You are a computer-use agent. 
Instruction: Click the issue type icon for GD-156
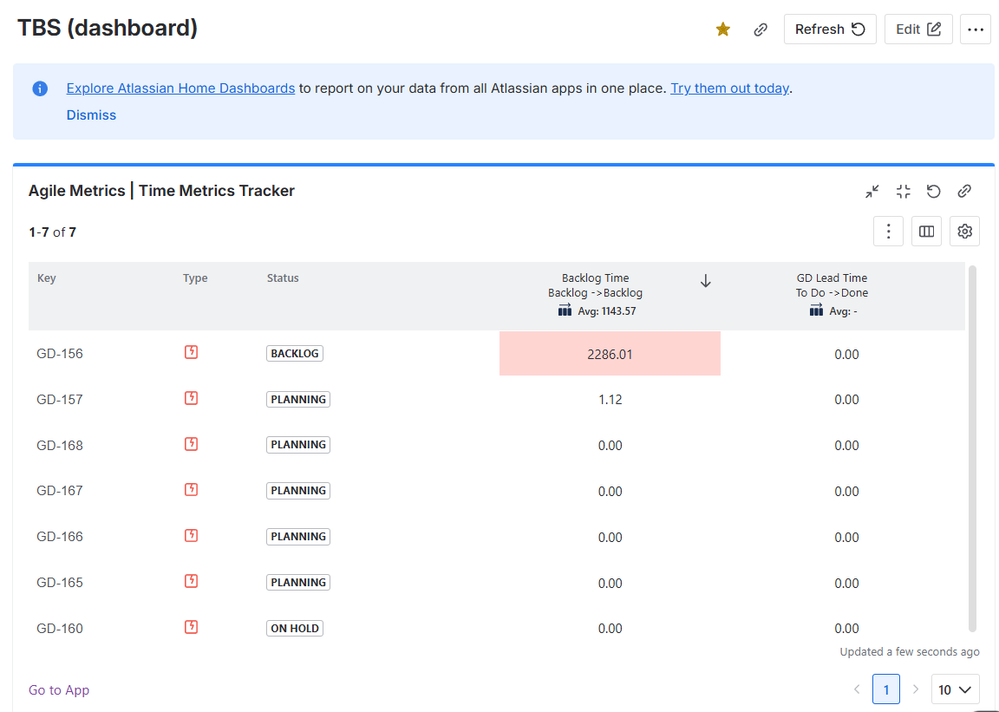pos(191,352)
